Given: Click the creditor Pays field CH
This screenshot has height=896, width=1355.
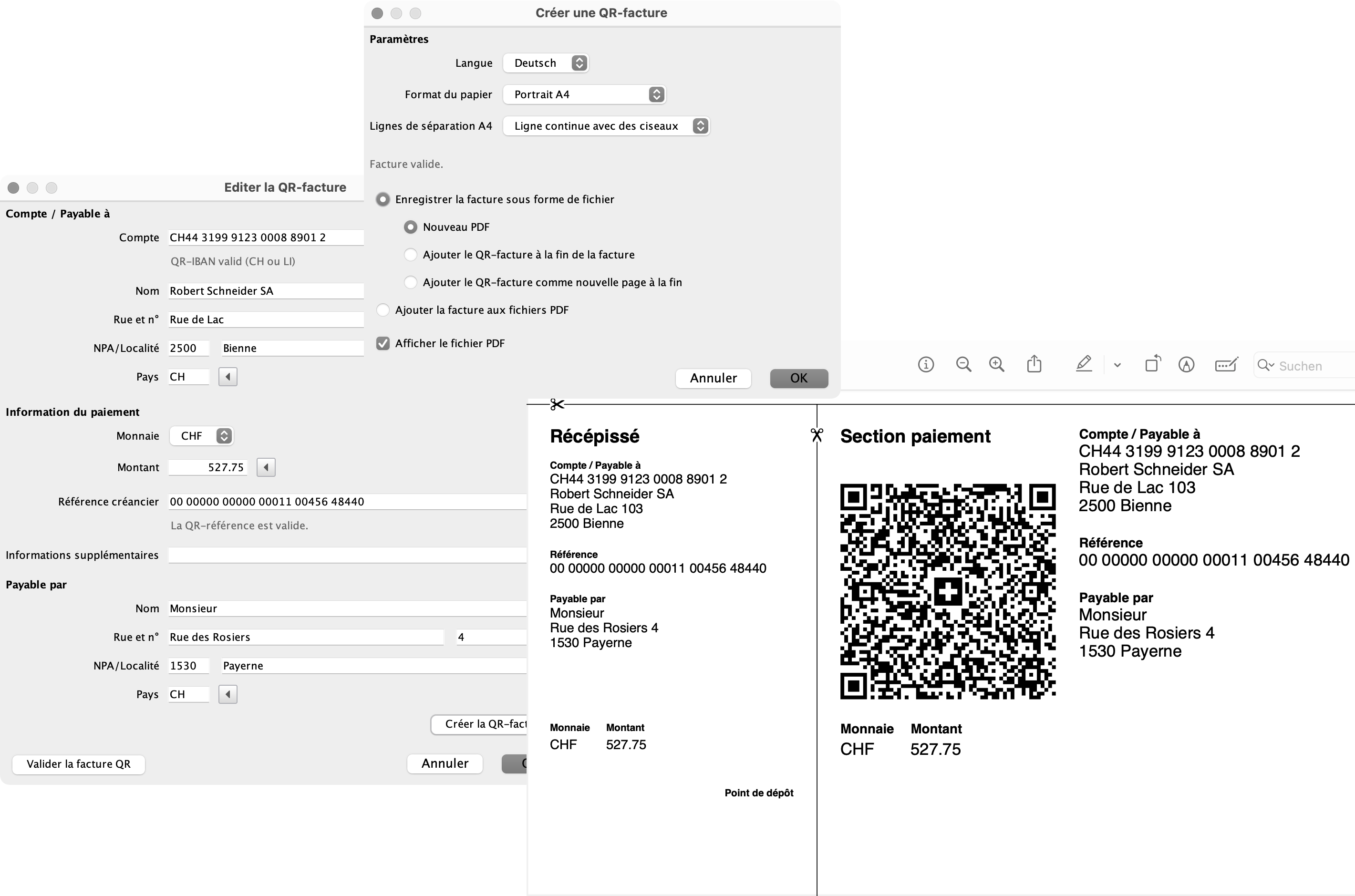Looking at the screenshot, I should point(188,377).
